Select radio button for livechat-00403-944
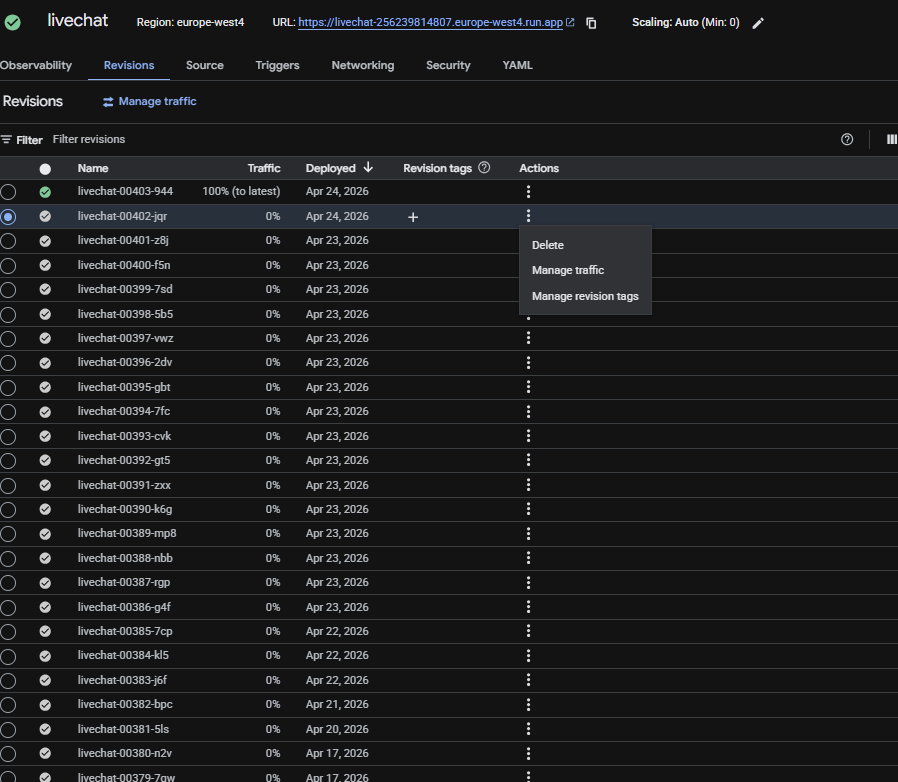 tap(8, 192)
